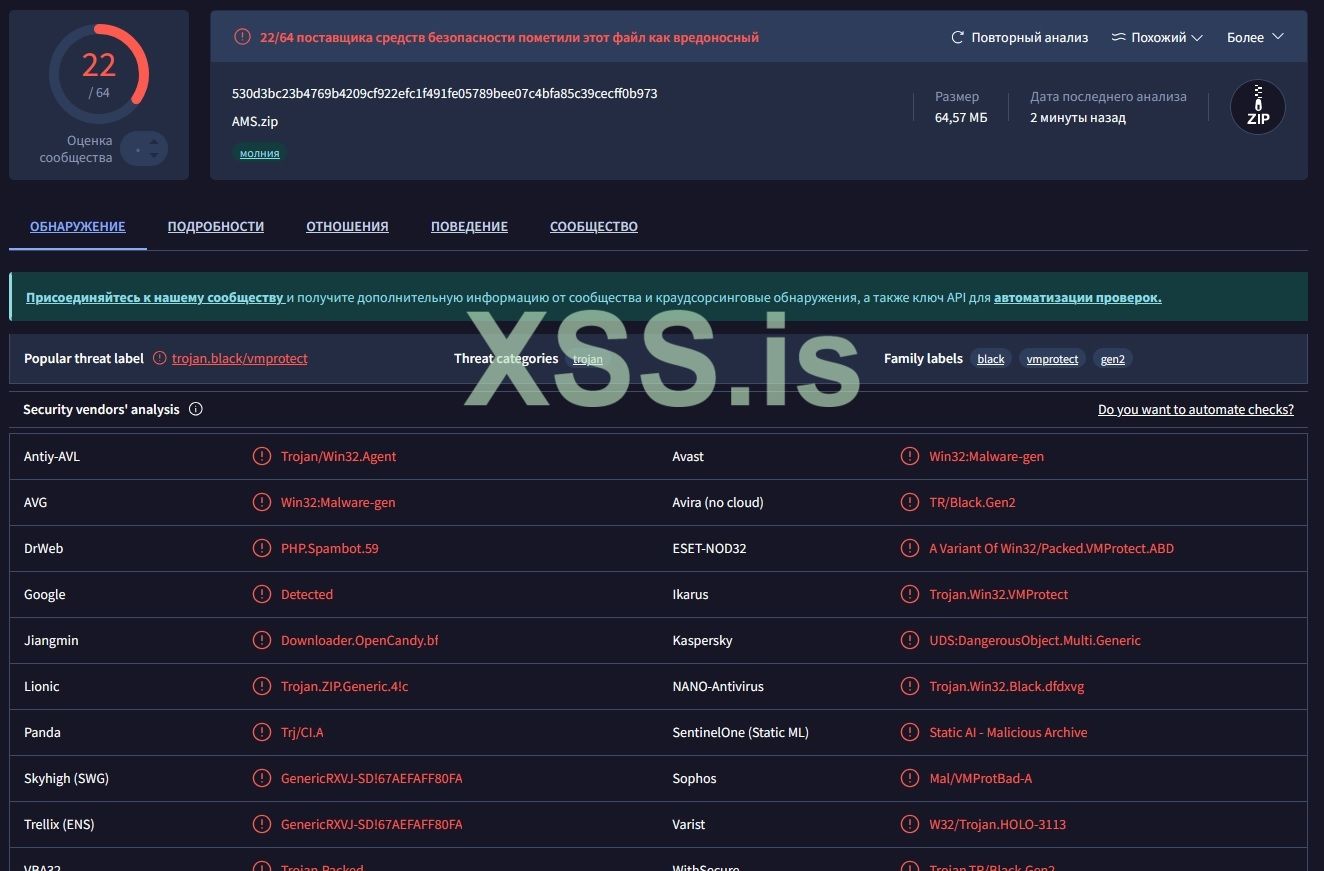This screenshot has width=1324, height=871.
Task: Open the СООБЩЕСТВО tab
Action: pos(594,226)
